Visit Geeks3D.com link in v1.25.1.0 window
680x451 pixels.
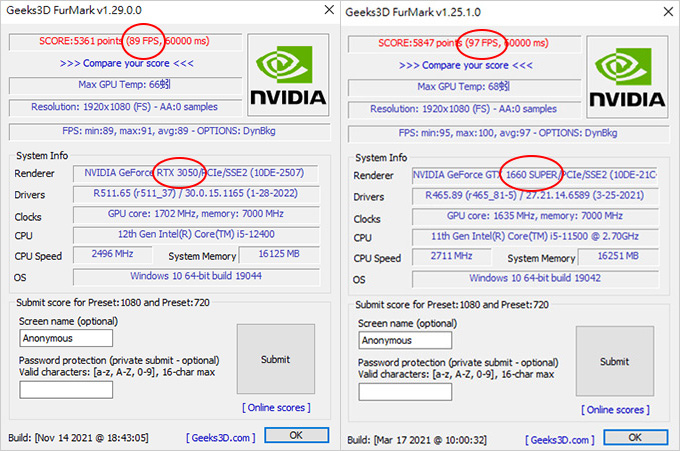click(560, 440)
